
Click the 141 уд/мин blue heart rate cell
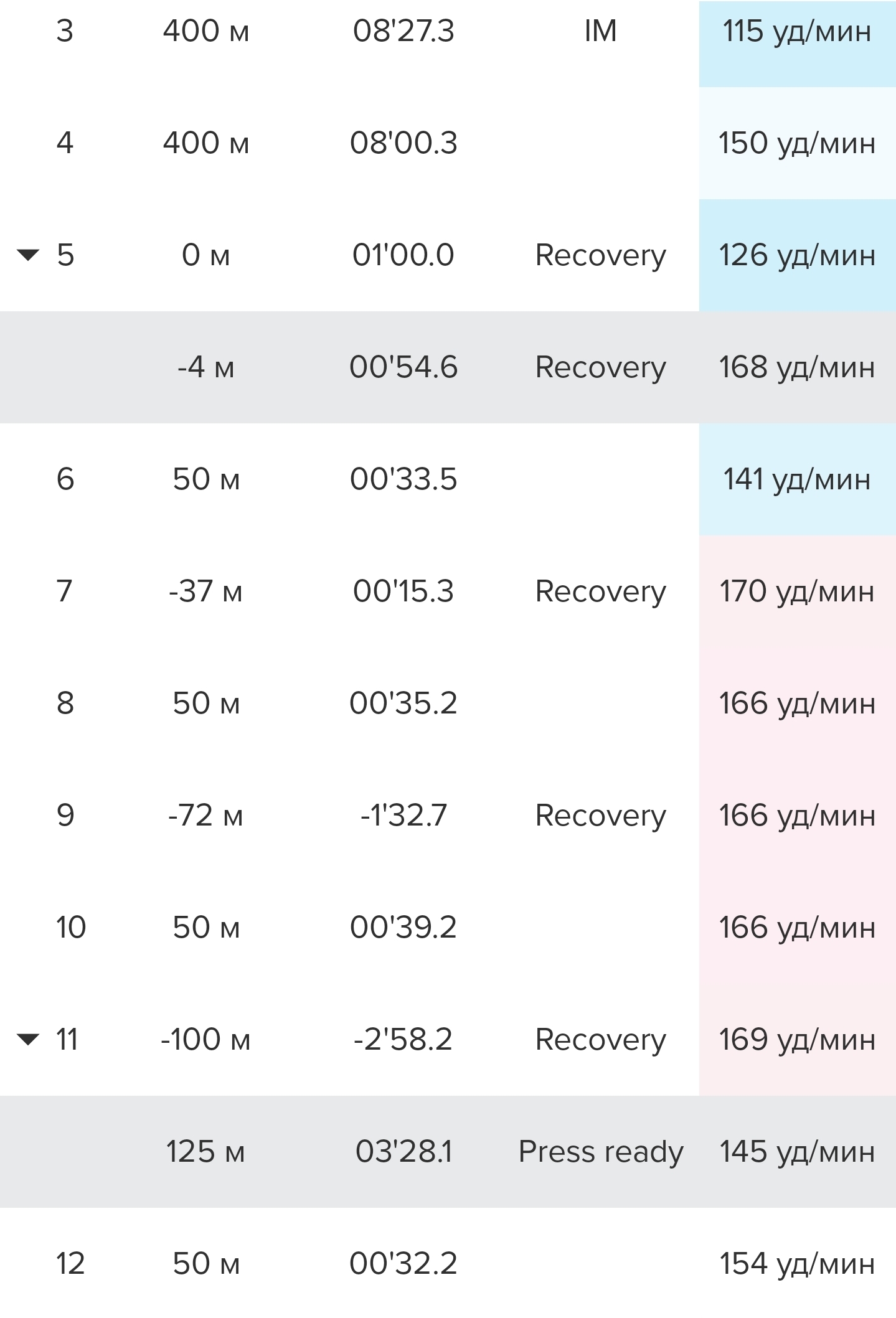coord(796,479)
